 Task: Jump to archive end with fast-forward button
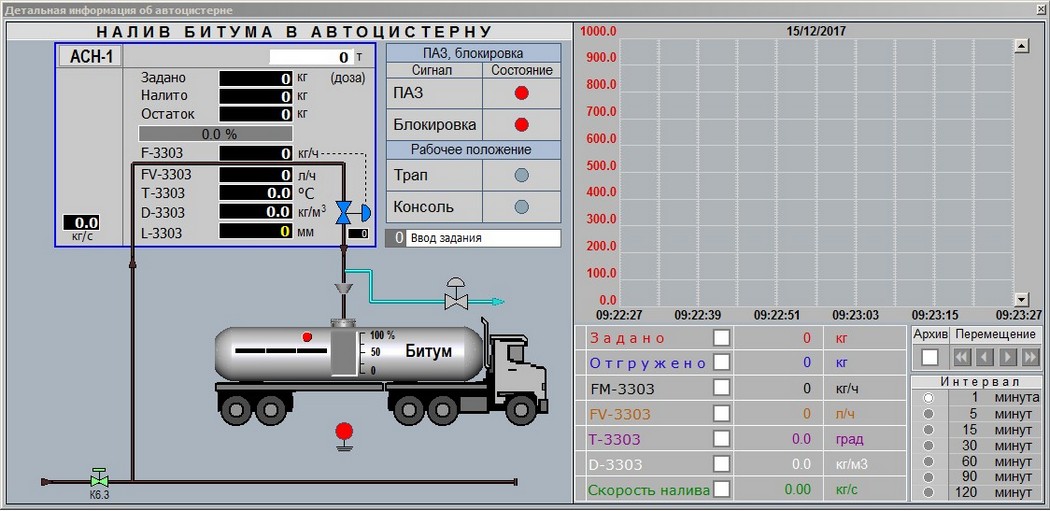tap(1031, 357)
